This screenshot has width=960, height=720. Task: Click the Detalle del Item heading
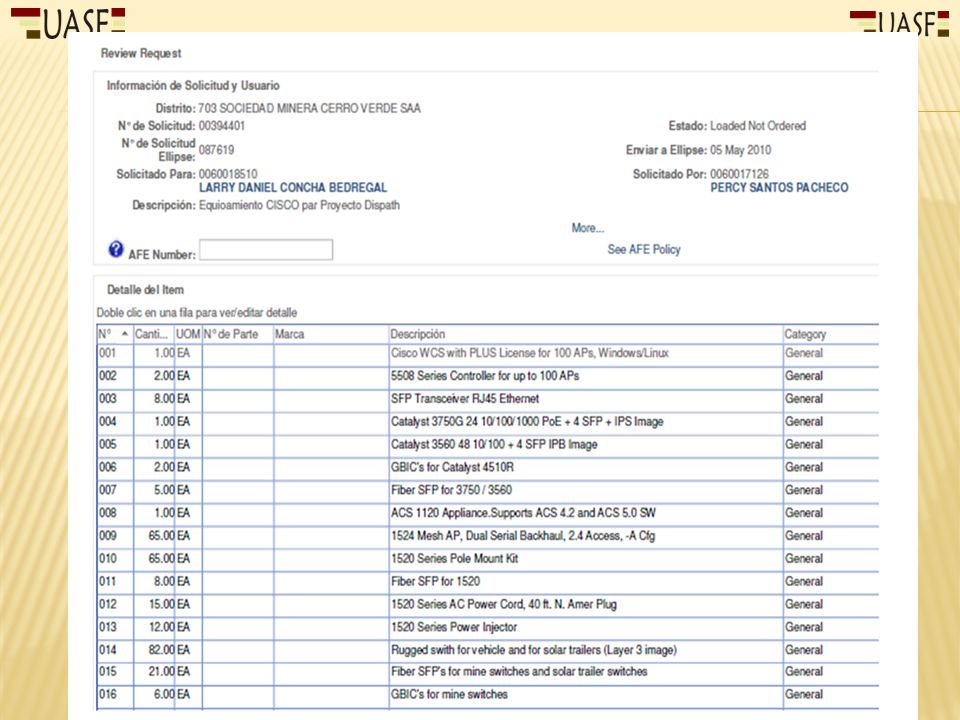145,290
